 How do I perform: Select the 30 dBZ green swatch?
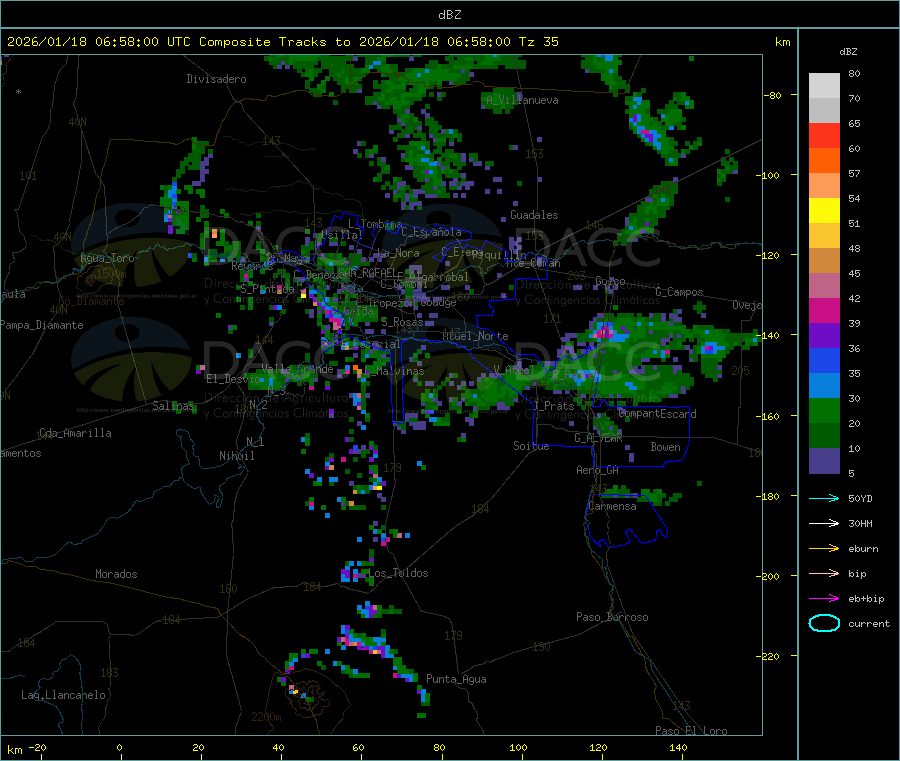[824, 410]
